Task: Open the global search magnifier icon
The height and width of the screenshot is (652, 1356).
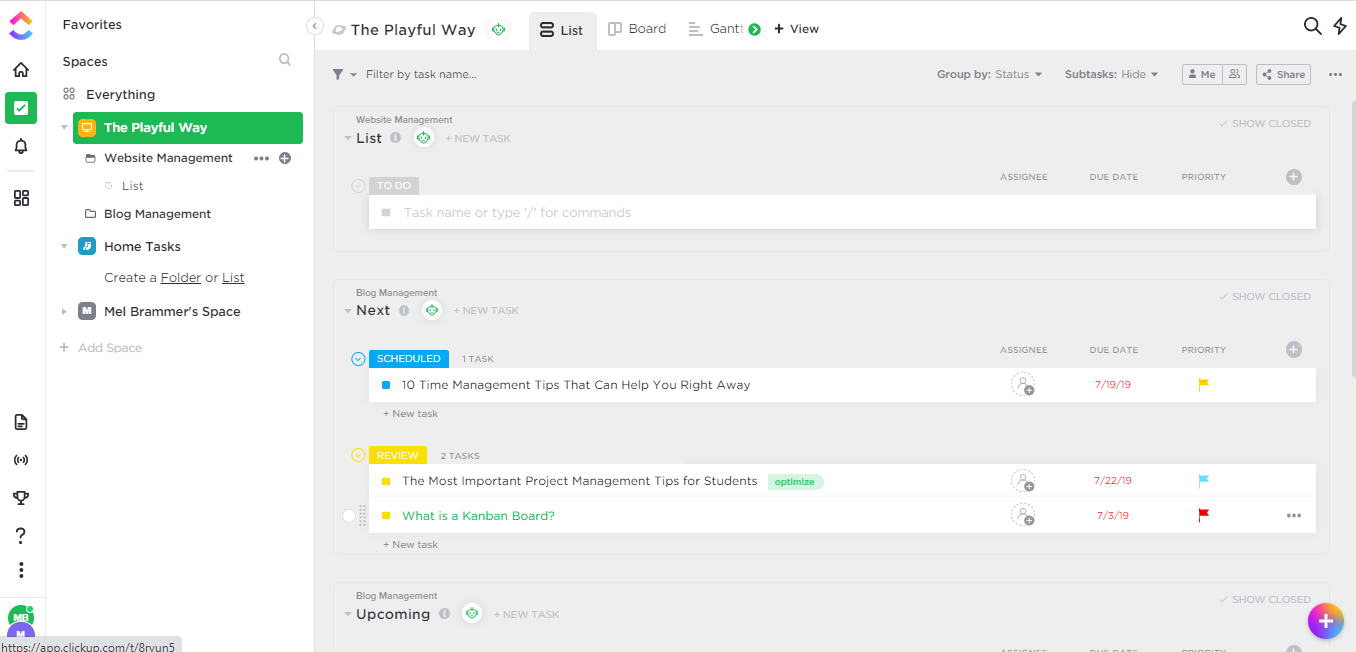Action: coord(1313,26)
